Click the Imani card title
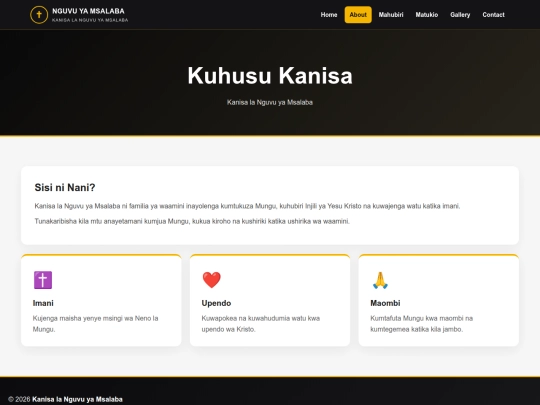The image size is (540, 405). tap(43, 303)
